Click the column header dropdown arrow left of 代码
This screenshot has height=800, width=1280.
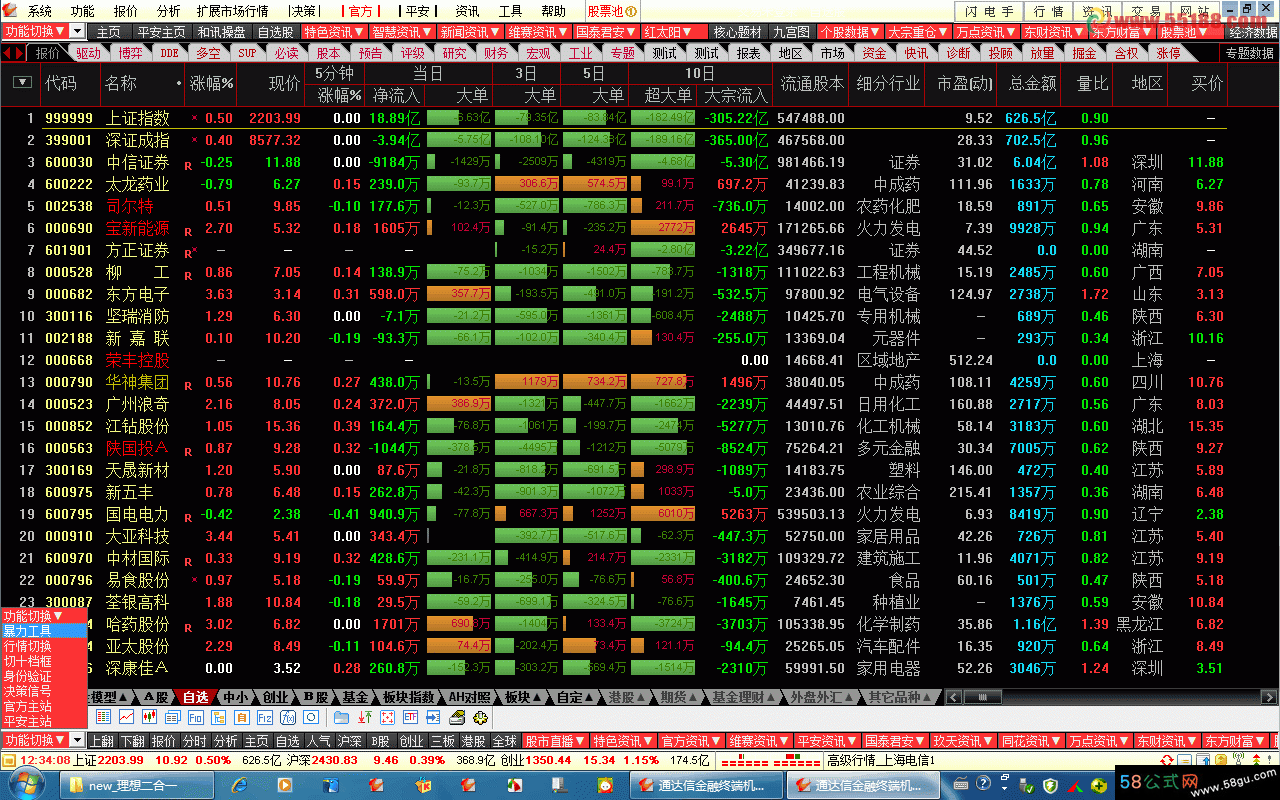click(21, 83)
